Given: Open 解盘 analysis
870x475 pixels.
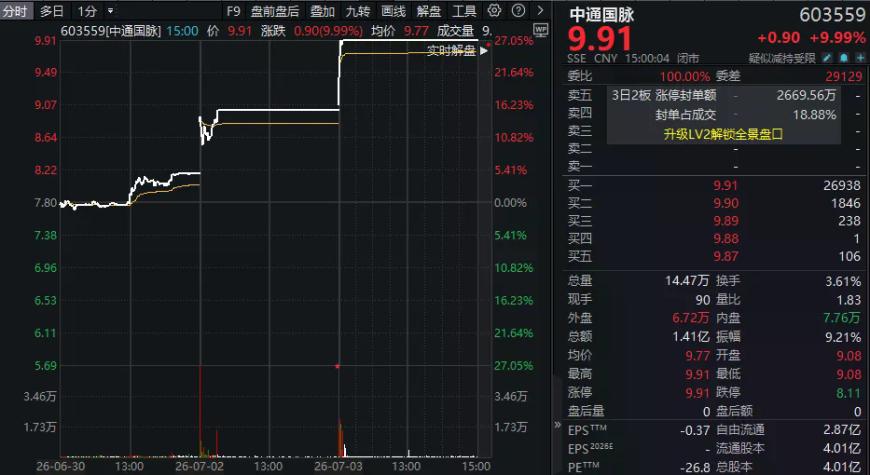Looking at the screenshot, I should (429, 11).
